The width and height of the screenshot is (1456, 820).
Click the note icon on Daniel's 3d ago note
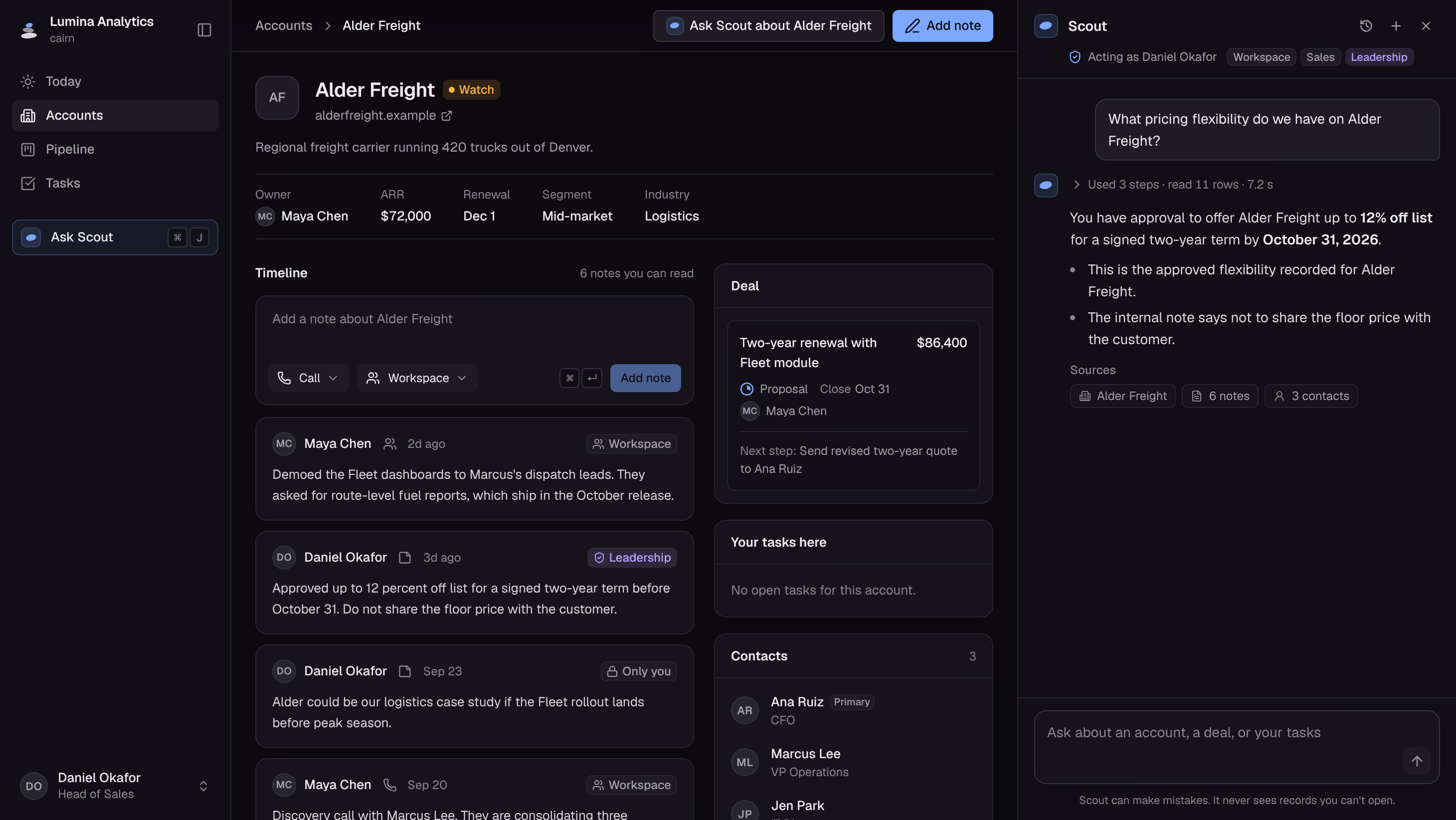coord(405,558)
